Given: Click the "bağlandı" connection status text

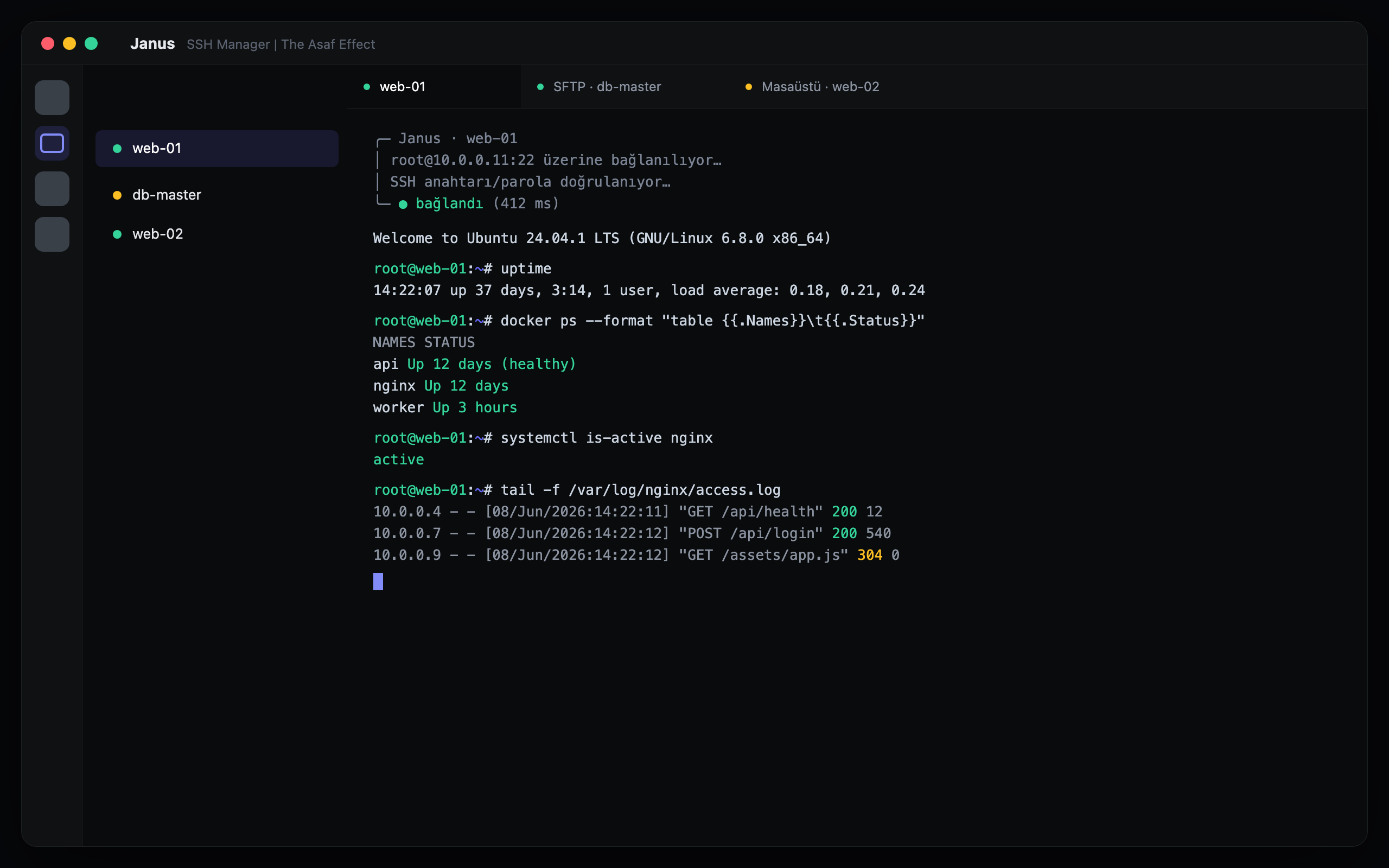Looking at the screenshot, I should click(449, 204).
